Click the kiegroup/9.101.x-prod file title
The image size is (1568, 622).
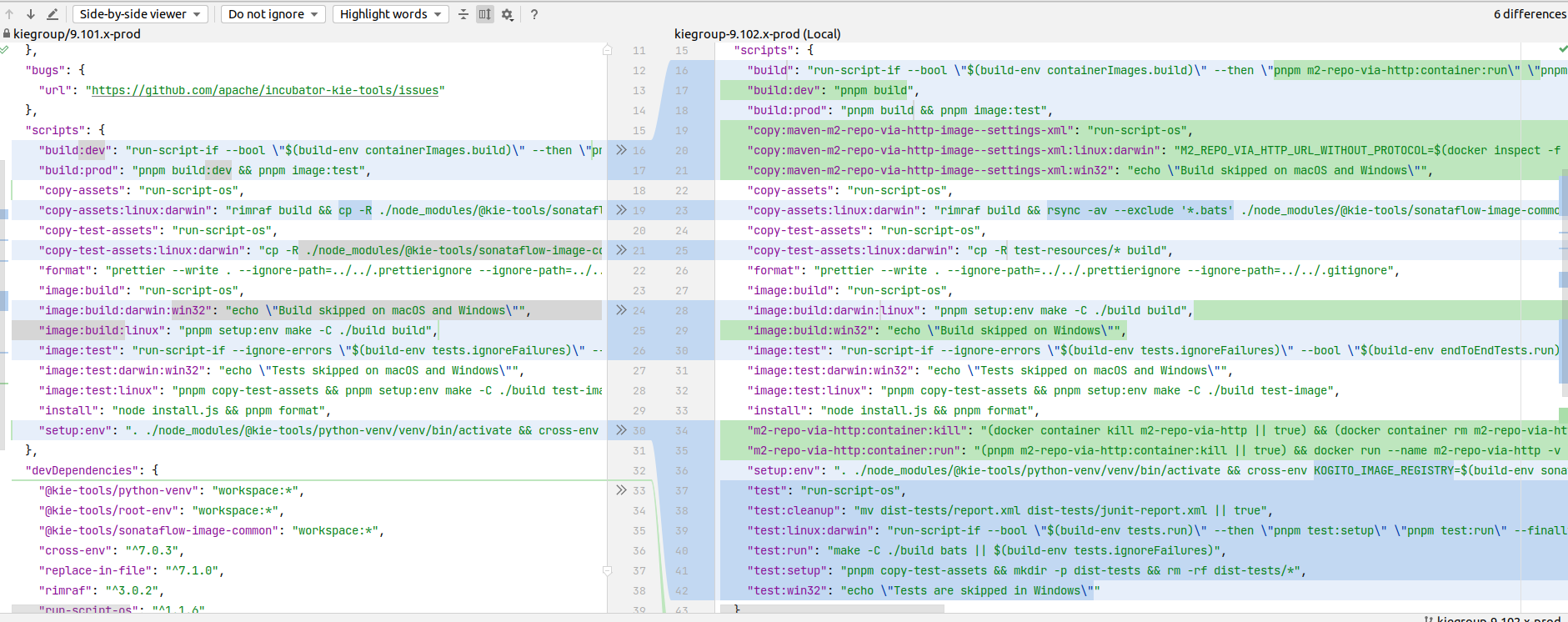pos(77,34)
